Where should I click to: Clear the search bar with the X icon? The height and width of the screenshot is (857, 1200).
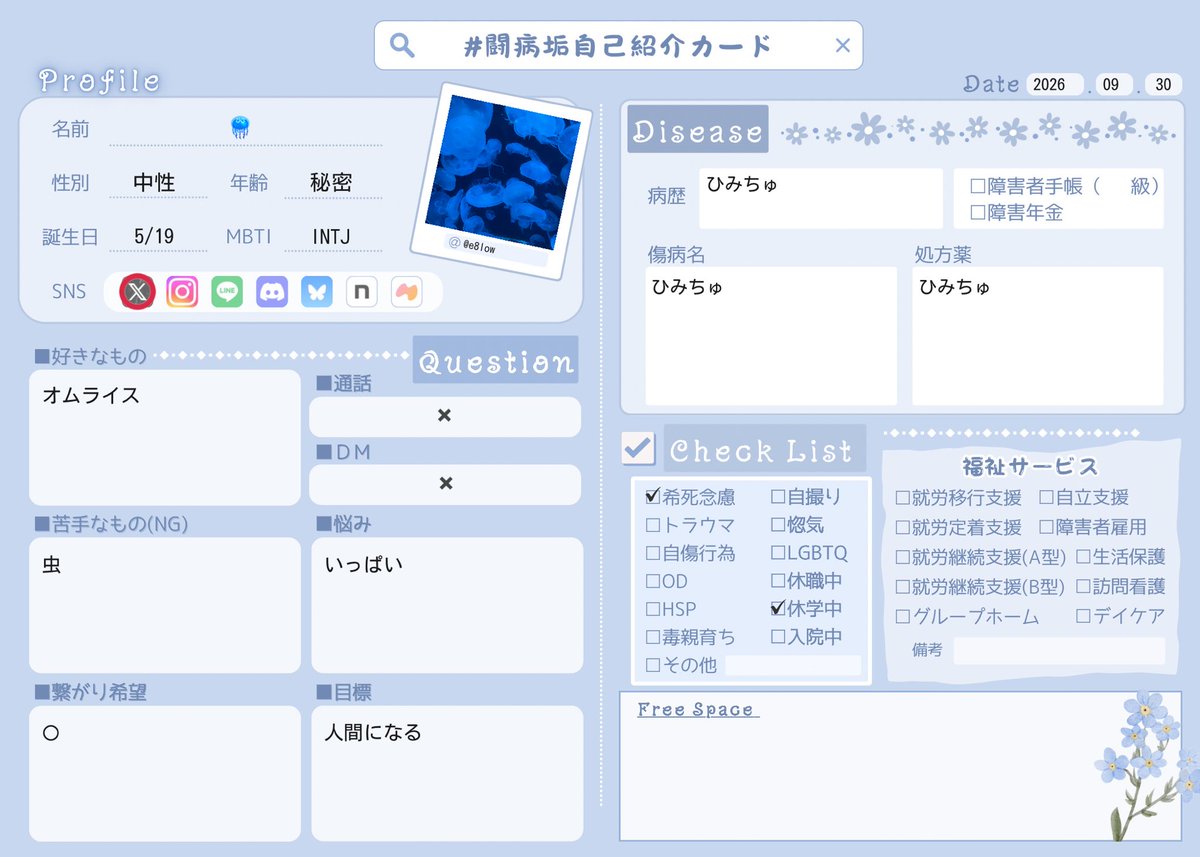tap(842, 45)
